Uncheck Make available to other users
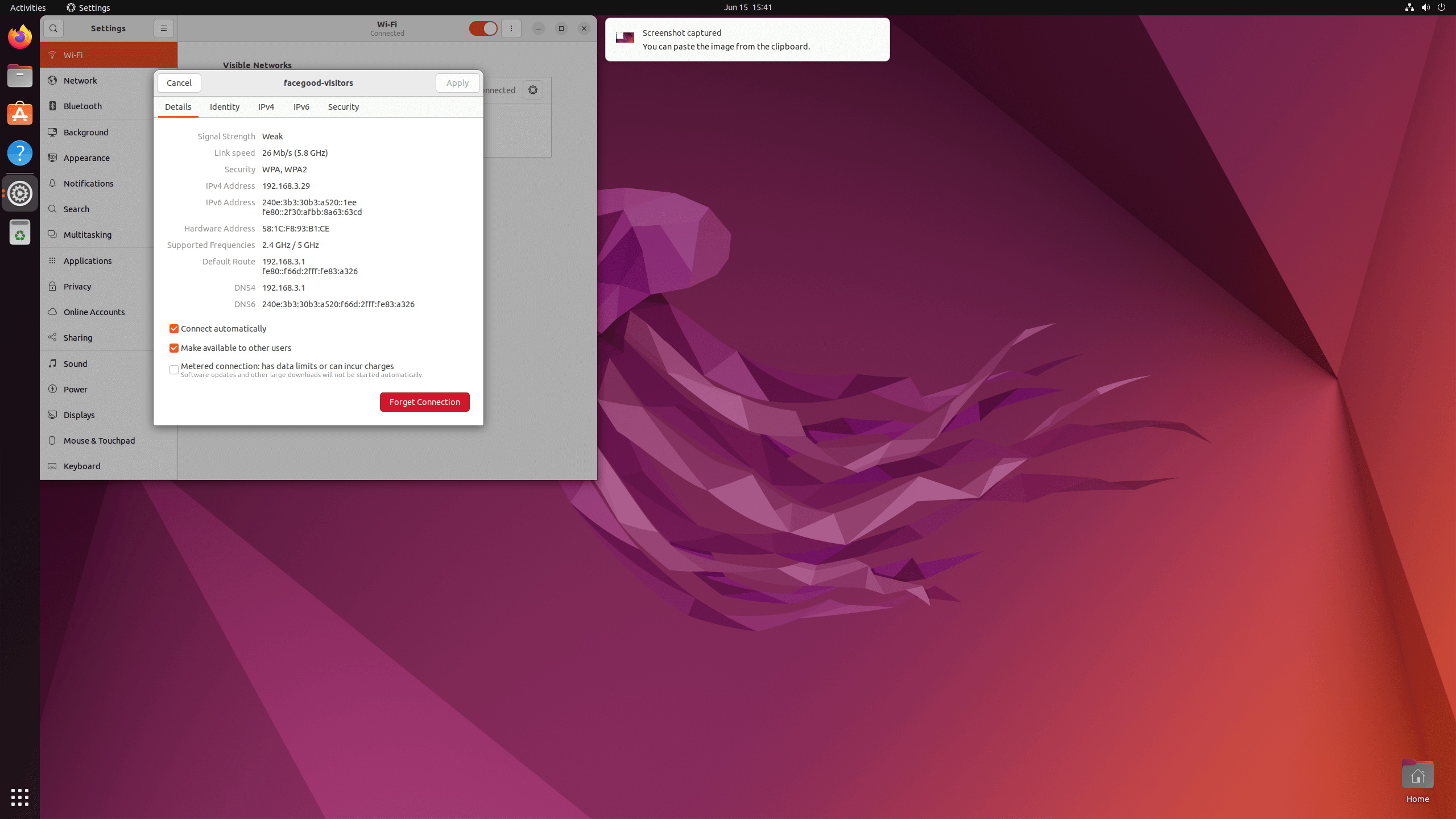This screenshot has width=1456, height=819. (174, 348)
